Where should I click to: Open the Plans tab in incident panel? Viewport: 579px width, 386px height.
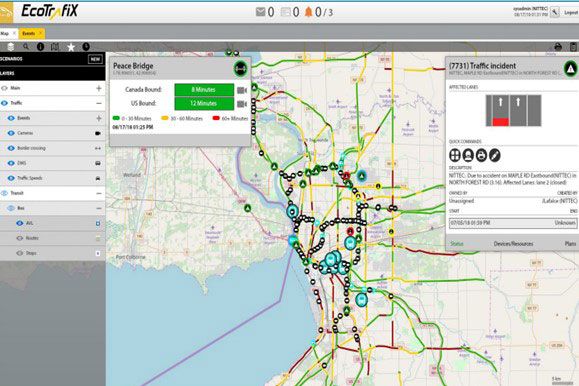[570, 244]
